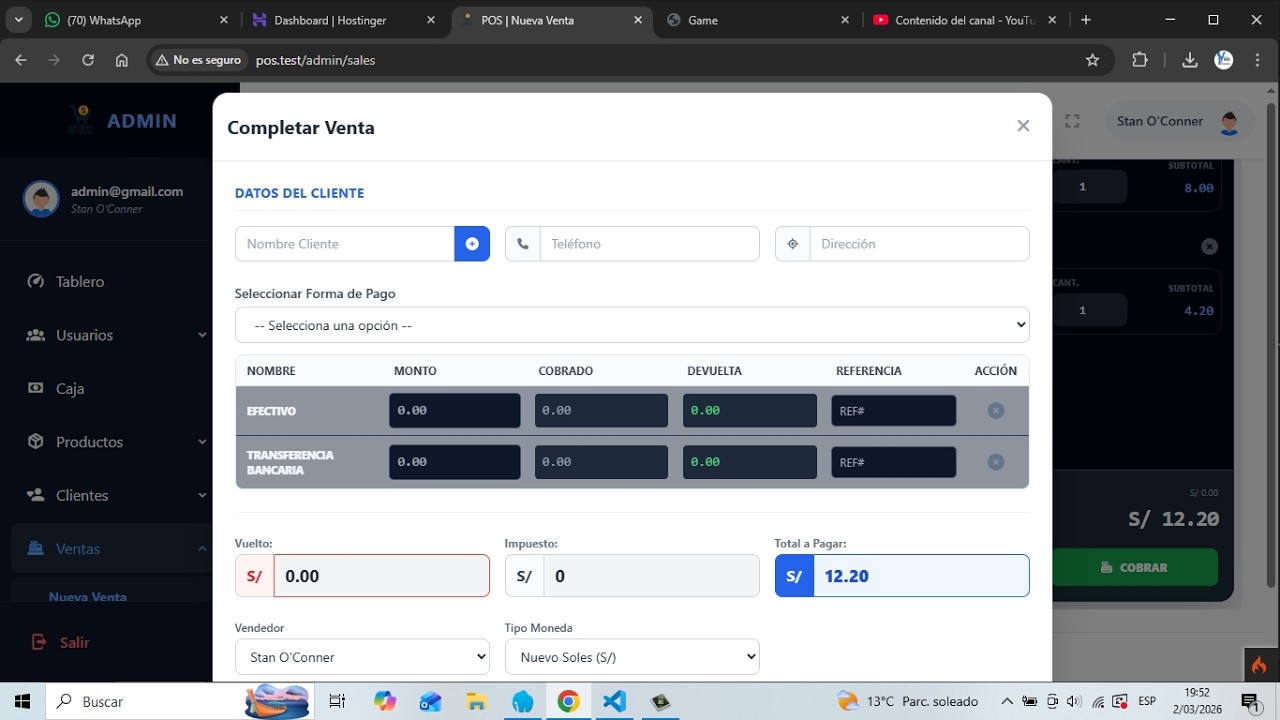
Task: Click the EFECTIVO Monto field
Action: tap(455, 410)
